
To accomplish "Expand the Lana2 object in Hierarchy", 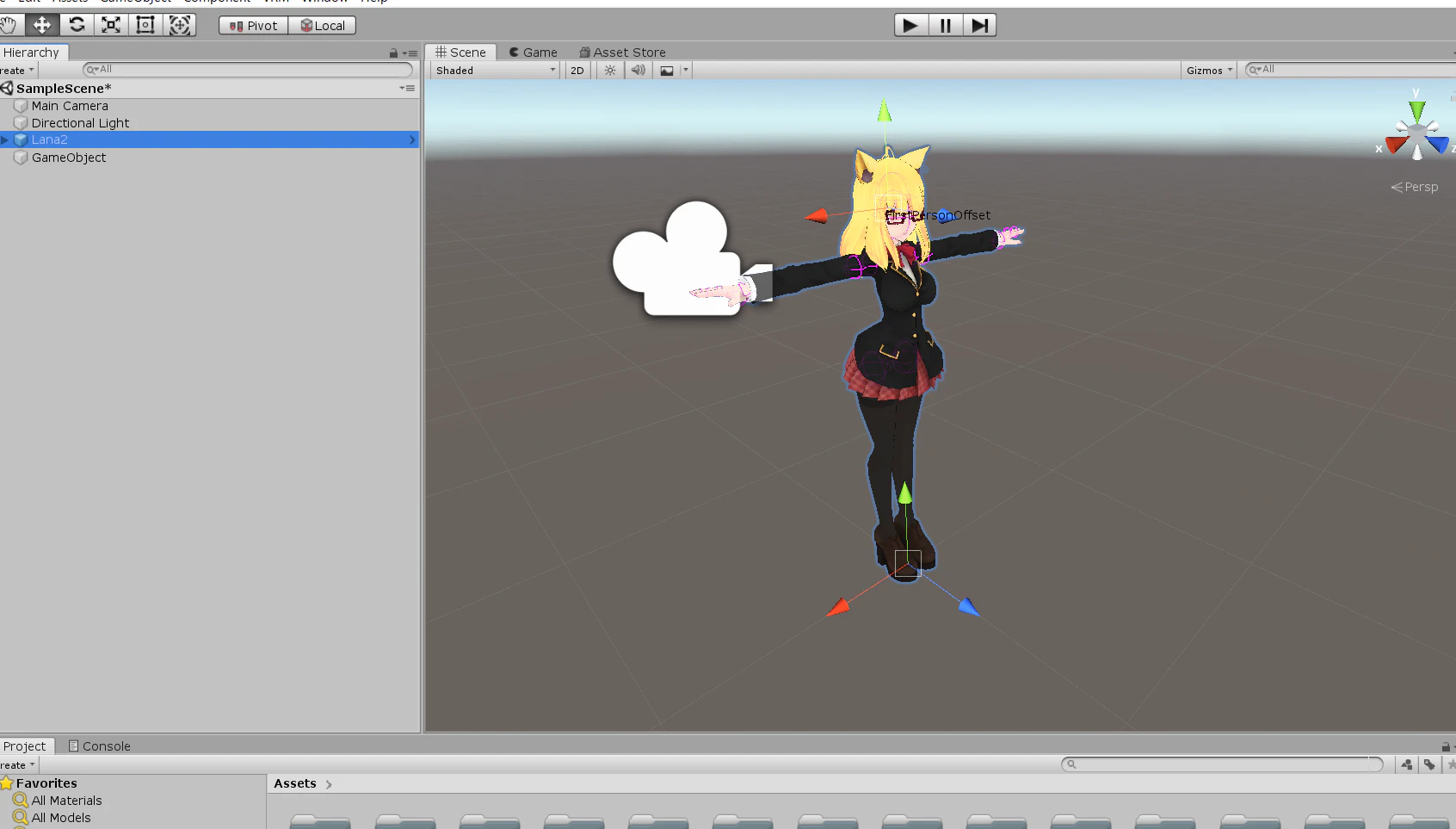I will 5,139.
